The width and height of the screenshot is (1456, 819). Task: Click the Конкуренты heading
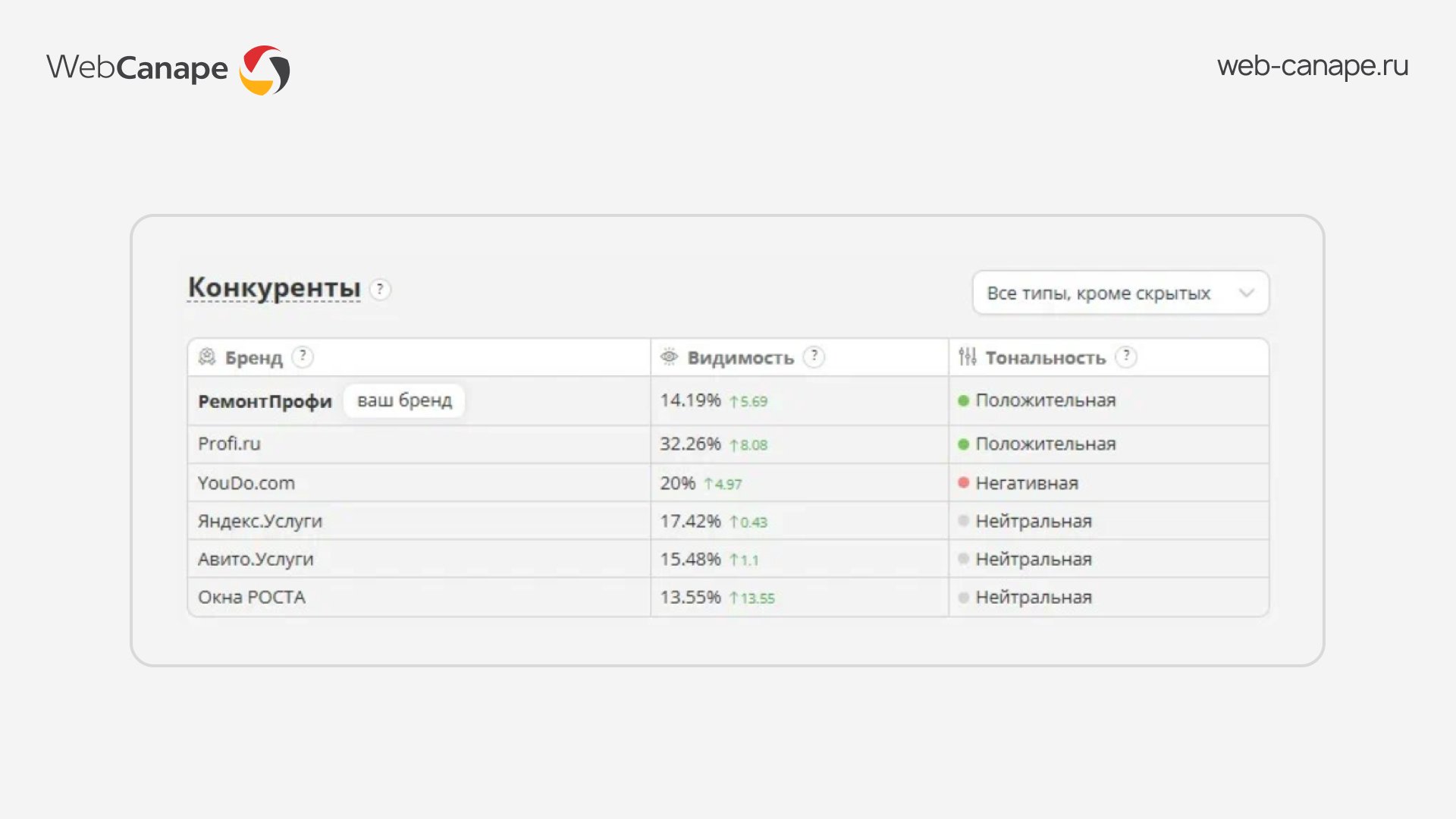(x=274, y=288)
